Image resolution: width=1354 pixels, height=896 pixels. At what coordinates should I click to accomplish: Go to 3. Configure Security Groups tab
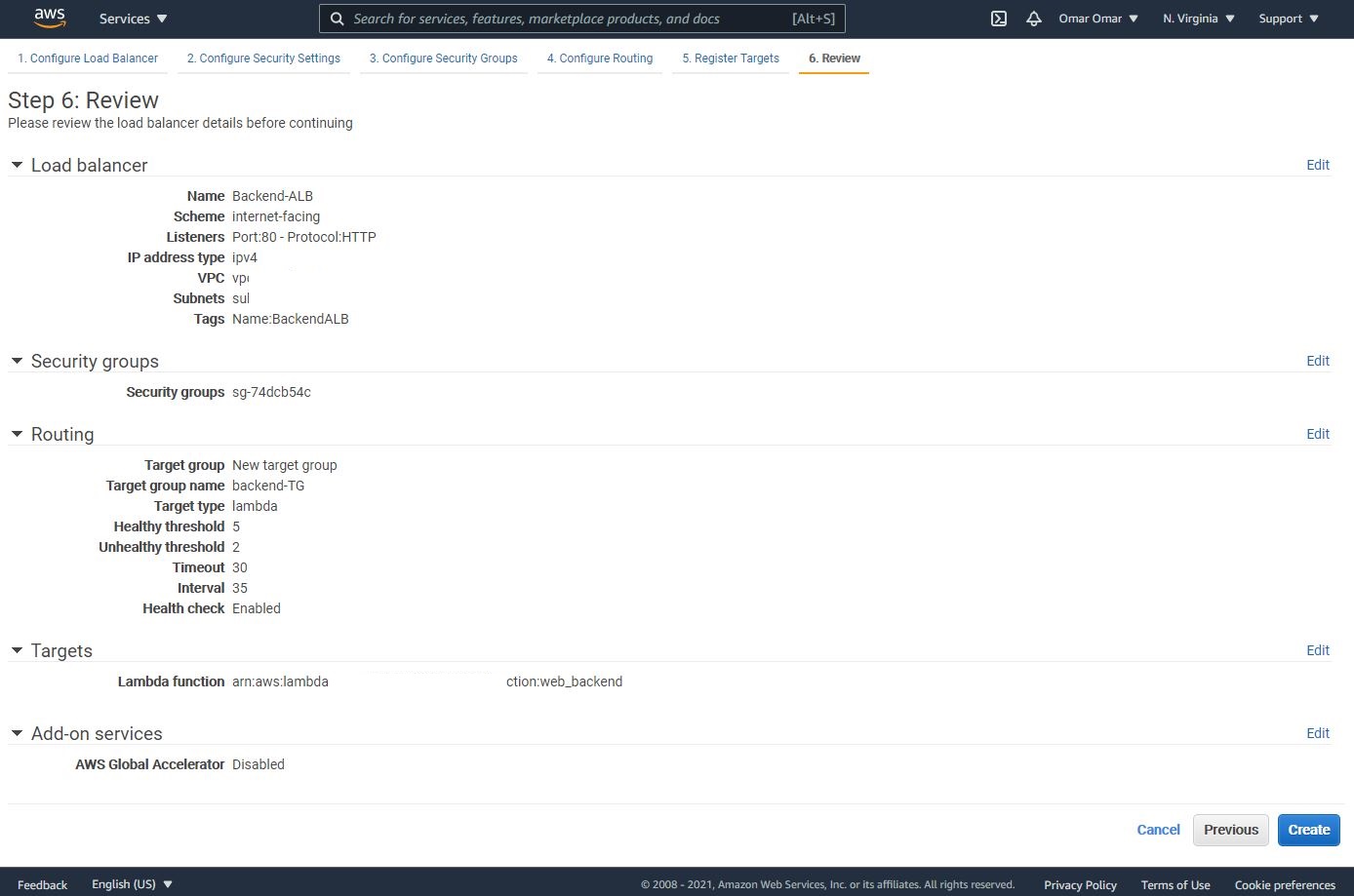tap(444, 58)
